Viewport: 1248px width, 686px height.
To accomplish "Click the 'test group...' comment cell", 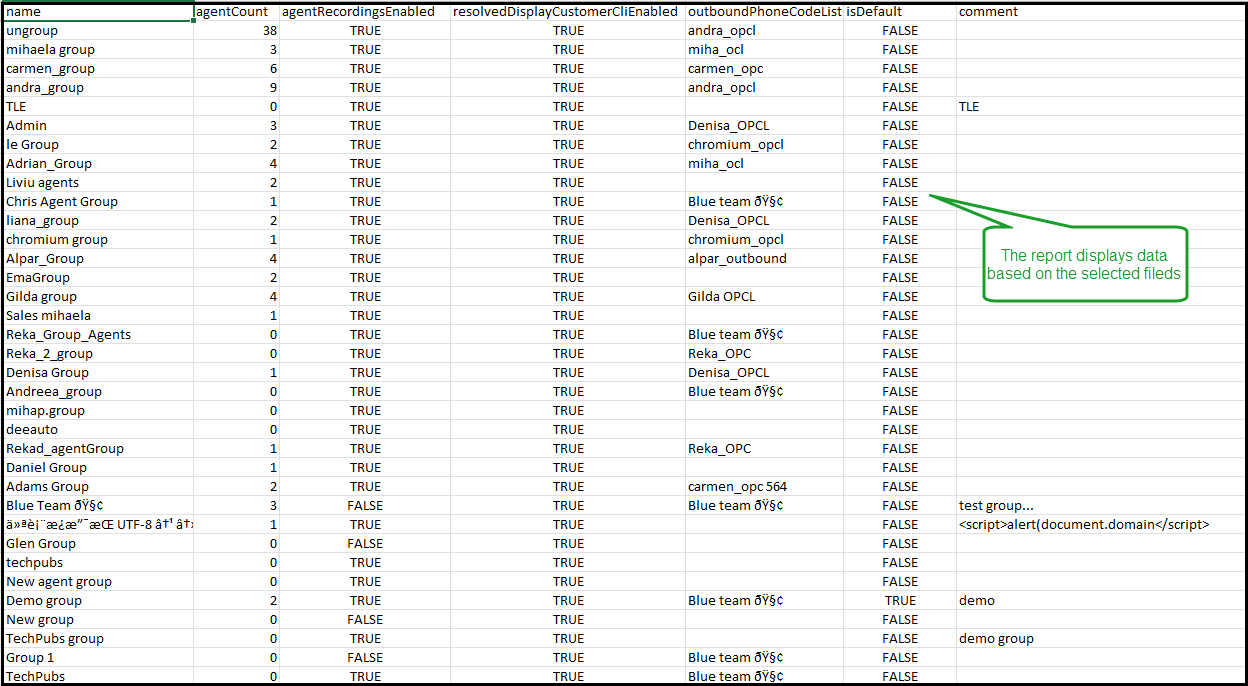I will (x=1100, y=506).
